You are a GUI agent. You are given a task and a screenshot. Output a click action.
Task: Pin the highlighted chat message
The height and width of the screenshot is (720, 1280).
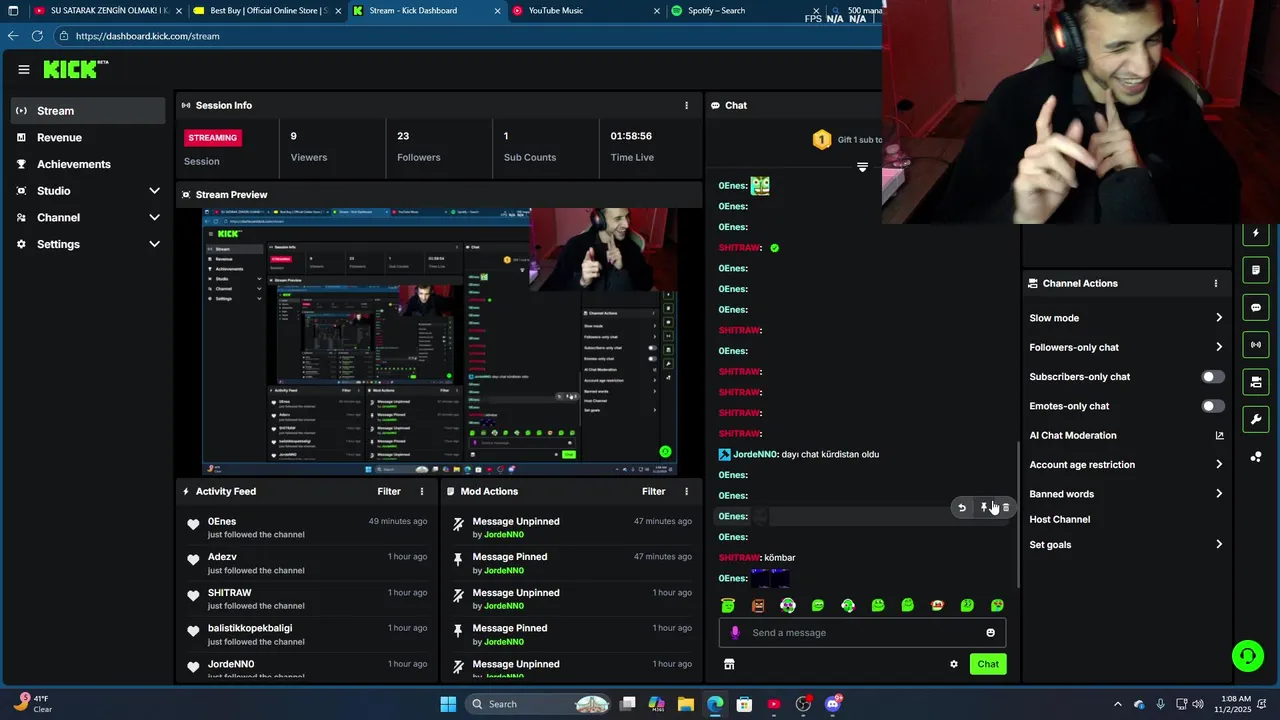984,508
